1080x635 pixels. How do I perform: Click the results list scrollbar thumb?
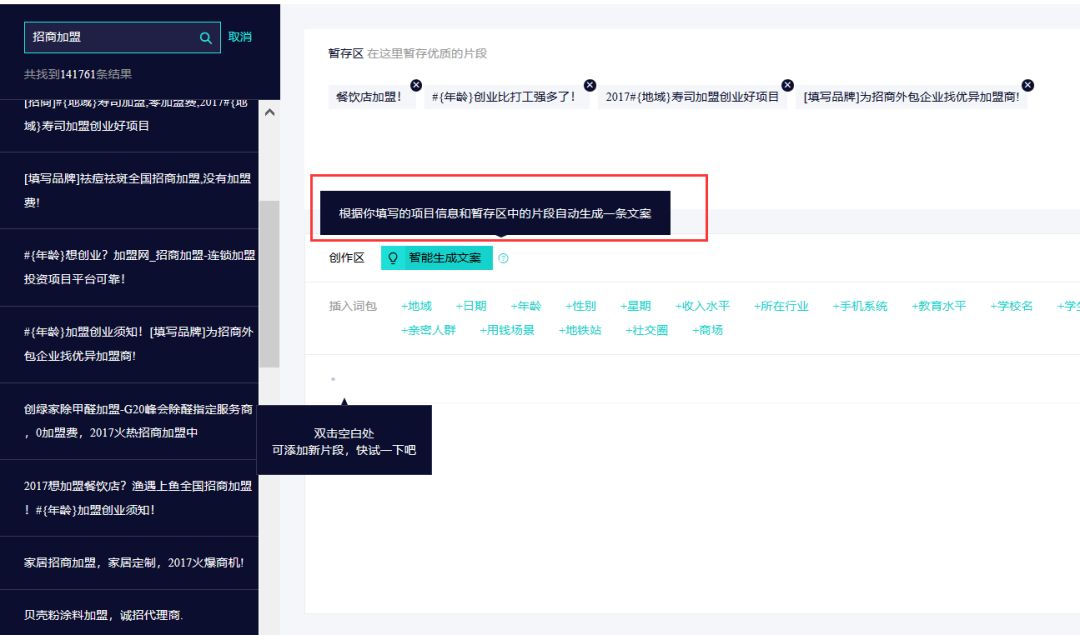(x=269, y=284)
